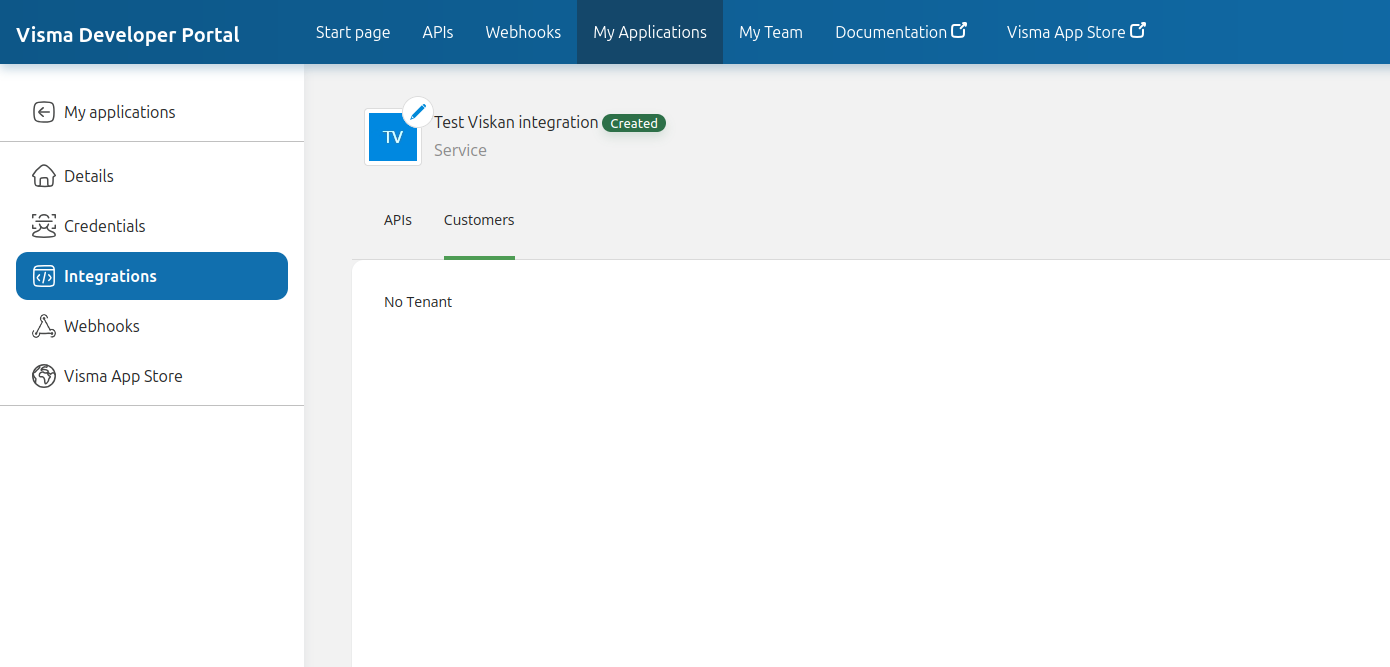
Task: Open the My Team page
Action: [x=771, y=32]
